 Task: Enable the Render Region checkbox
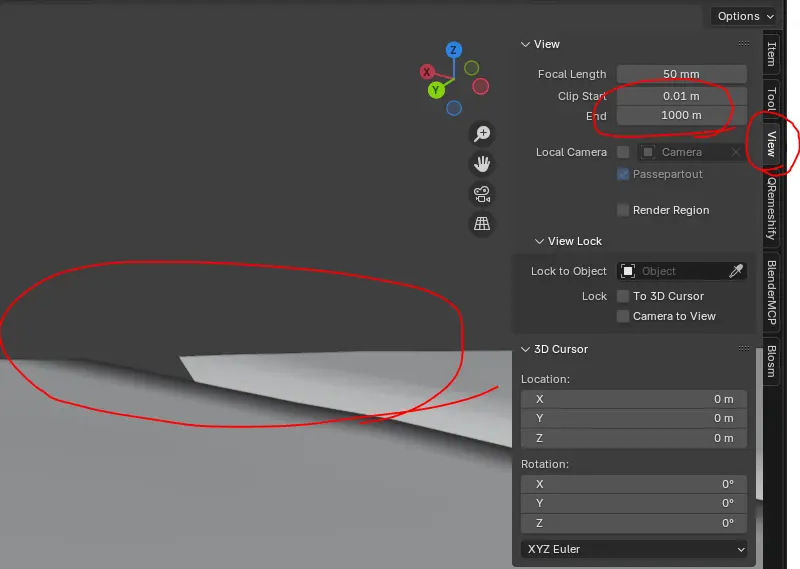[623, 210]
